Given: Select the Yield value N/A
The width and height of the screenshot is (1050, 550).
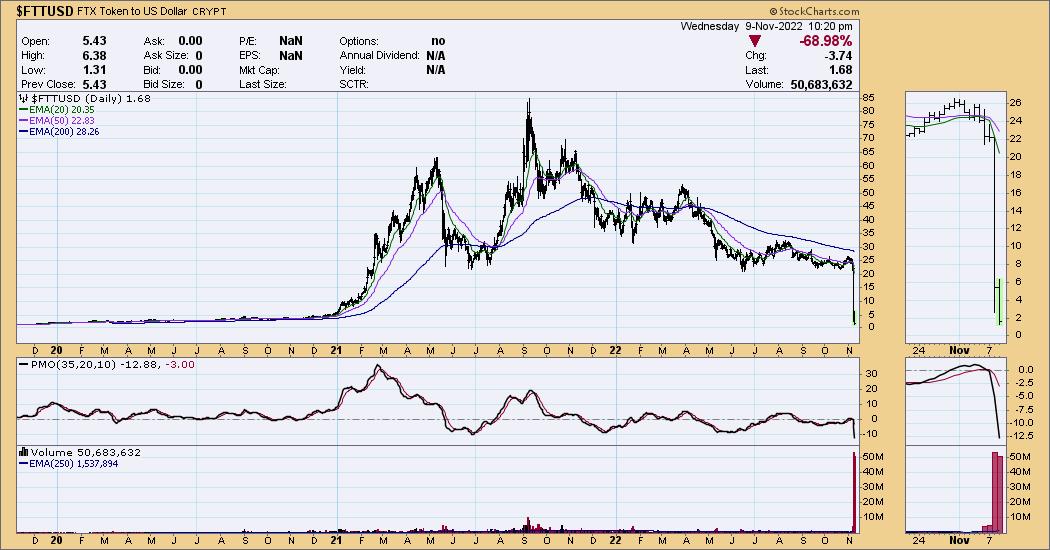Looking at the screenshot, I should 435,70.
